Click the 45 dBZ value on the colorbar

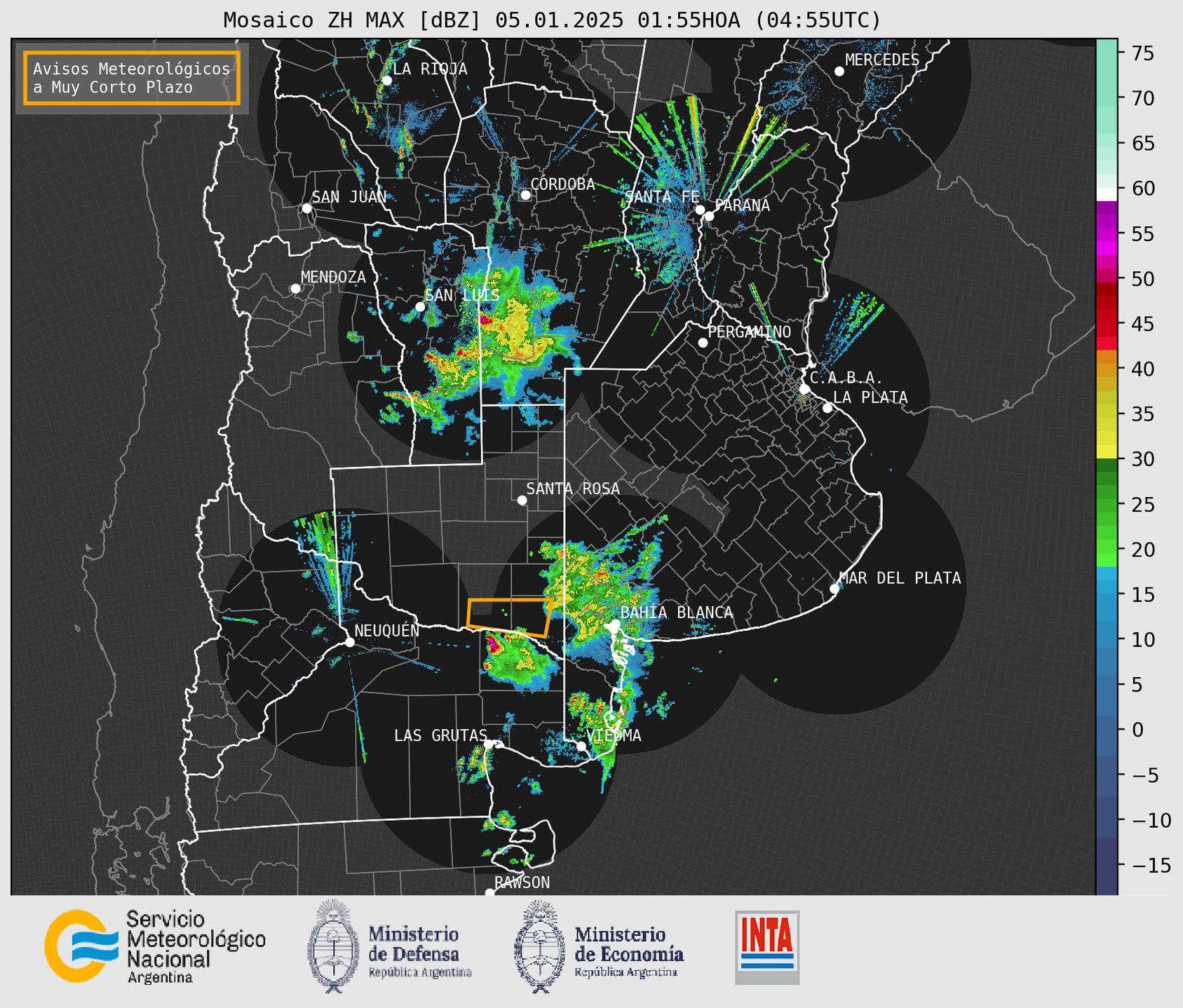1143,324
